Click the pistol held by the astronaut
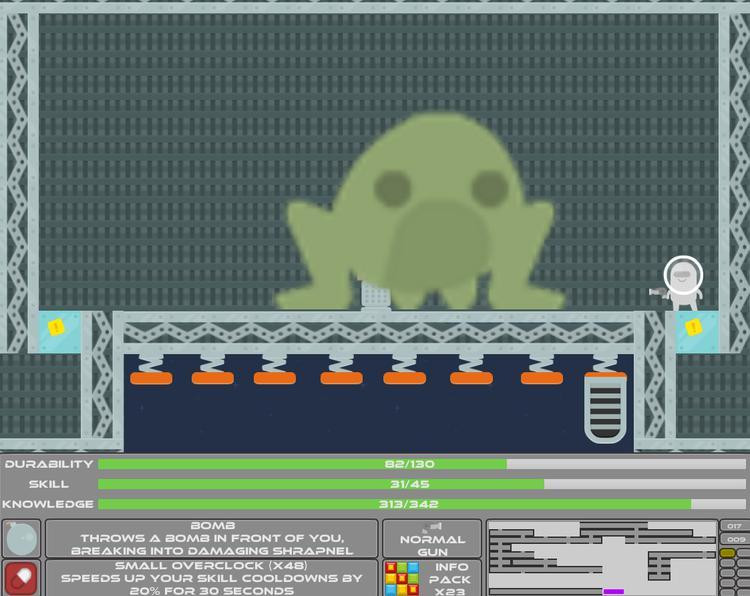The image size is (750, 596). [x=658, y=292]
